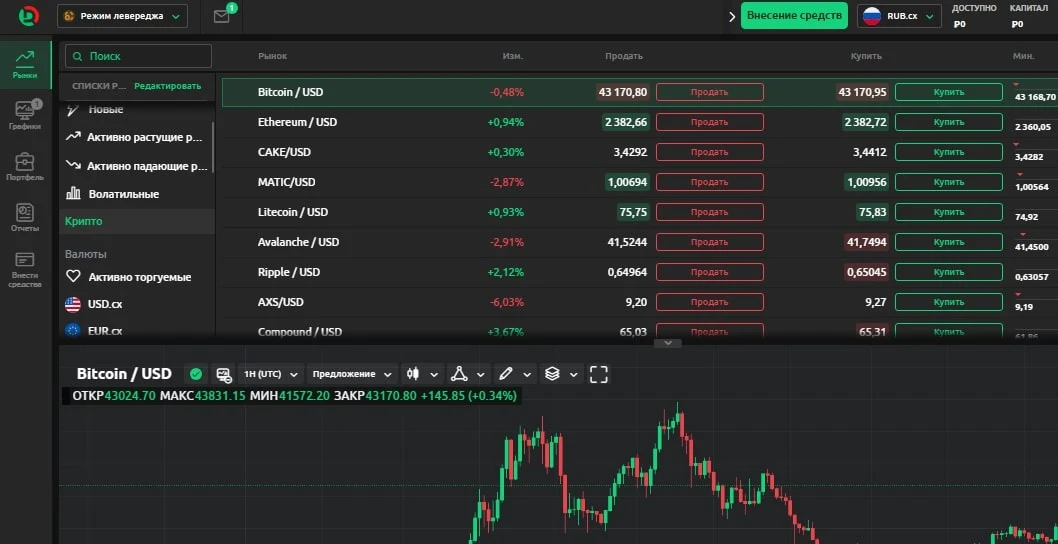1058x544 pixels.
Task: Click the Bitcoin sell price 43 170,80
Action: pos(623,92)
